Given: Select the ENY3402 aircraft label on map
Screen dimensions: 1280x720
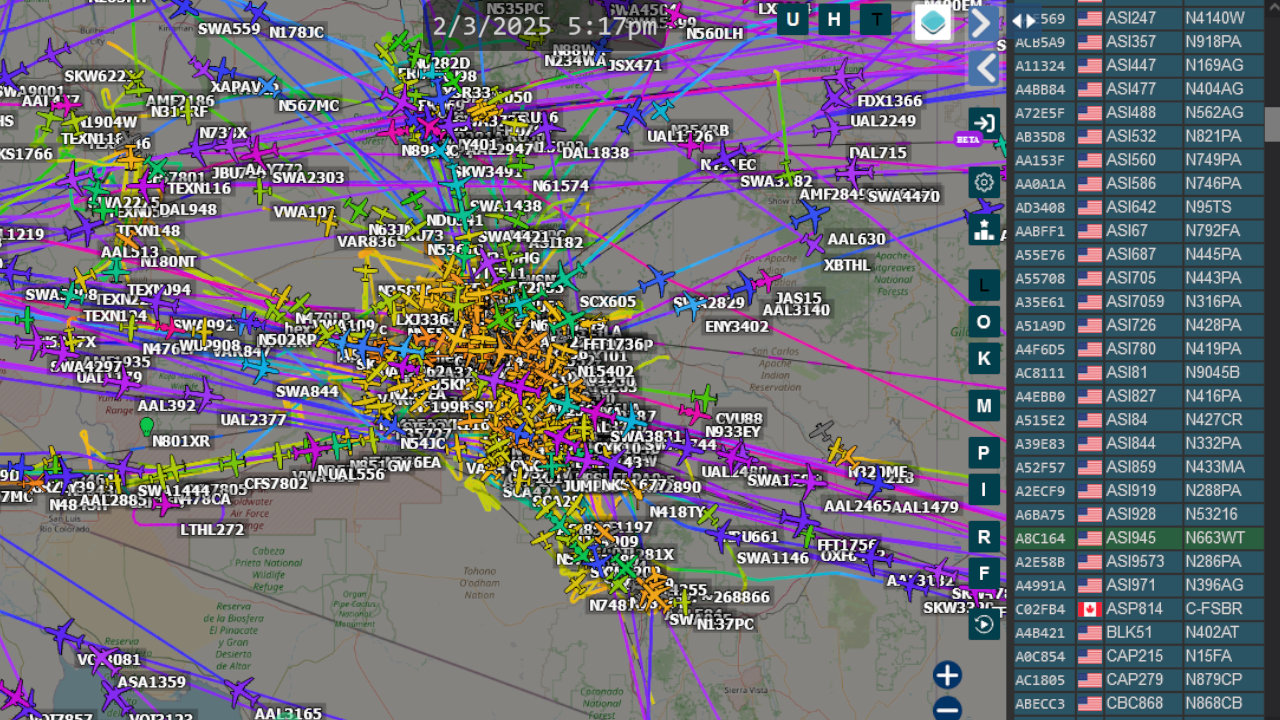Looking at the screenshot, I should [737, 327].
